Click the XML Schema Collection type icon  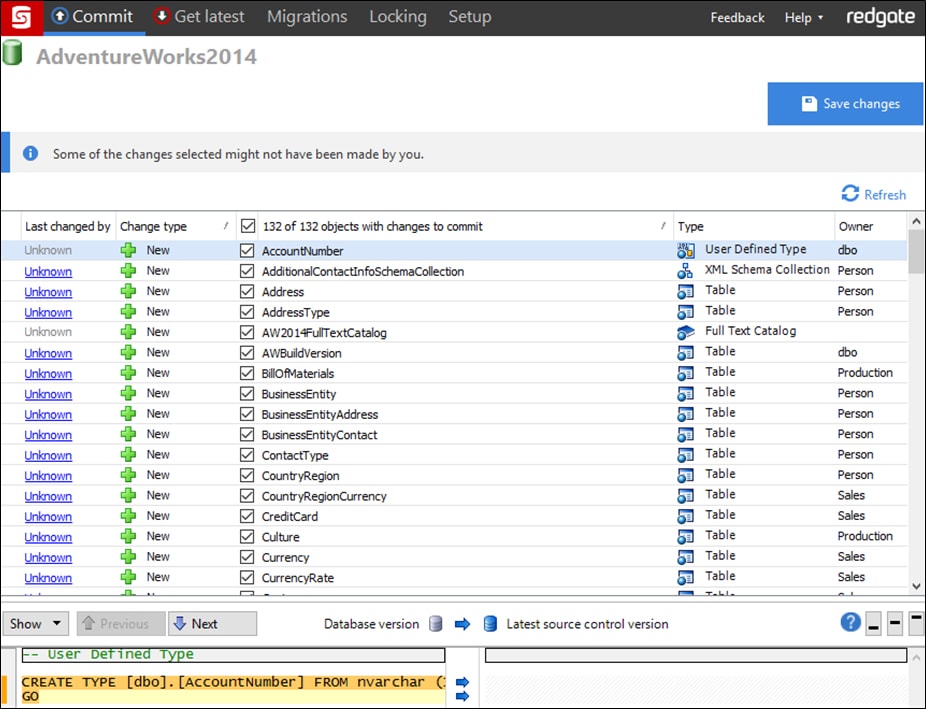685,271
